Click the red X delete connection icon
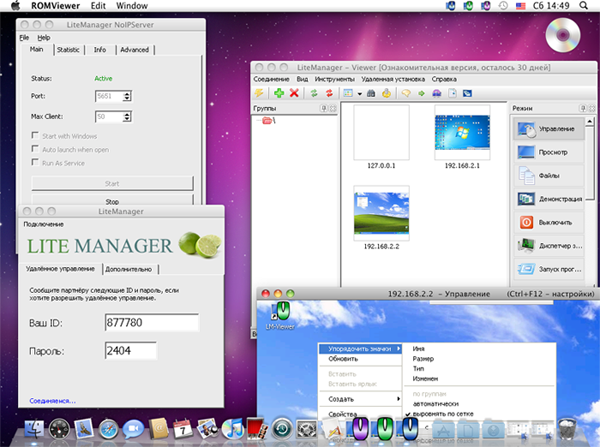This screenshot has width=600, height=447. 294,93
